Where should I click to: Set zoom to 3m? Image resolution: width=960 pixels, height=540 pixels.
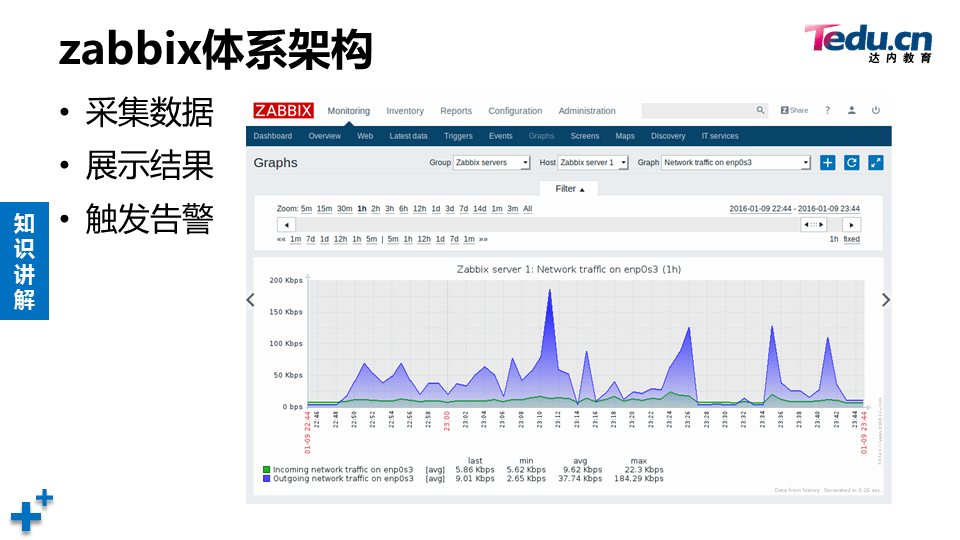click(x=512, y=209)
